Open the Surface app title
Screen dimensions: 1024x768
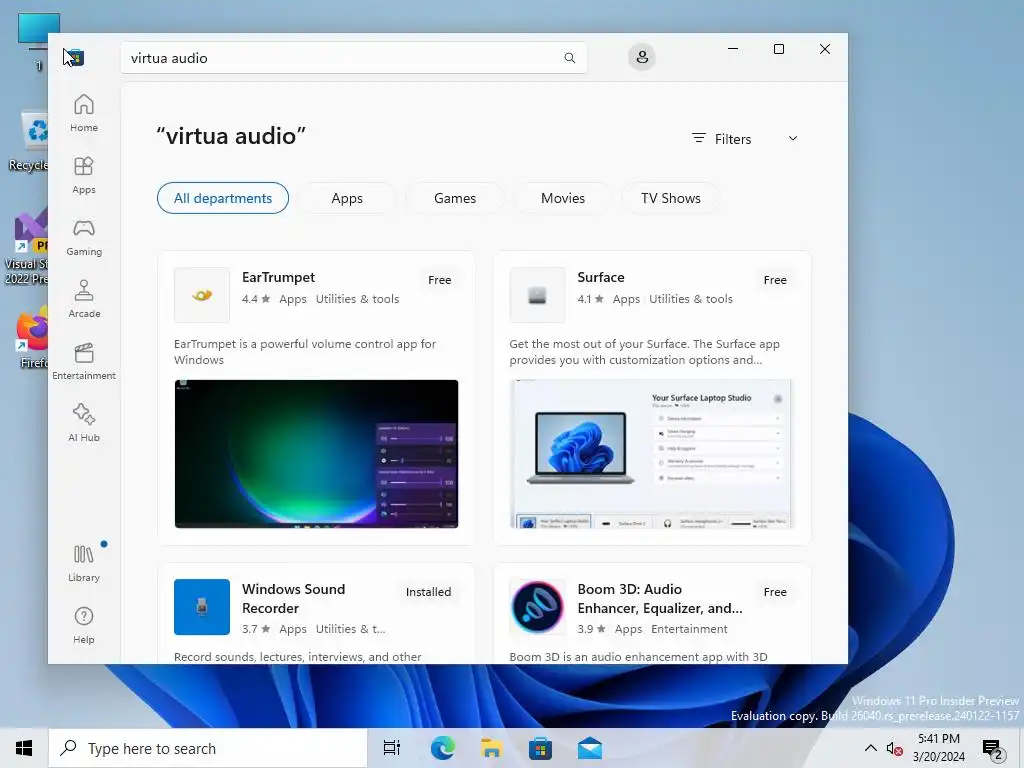point(601,277)
